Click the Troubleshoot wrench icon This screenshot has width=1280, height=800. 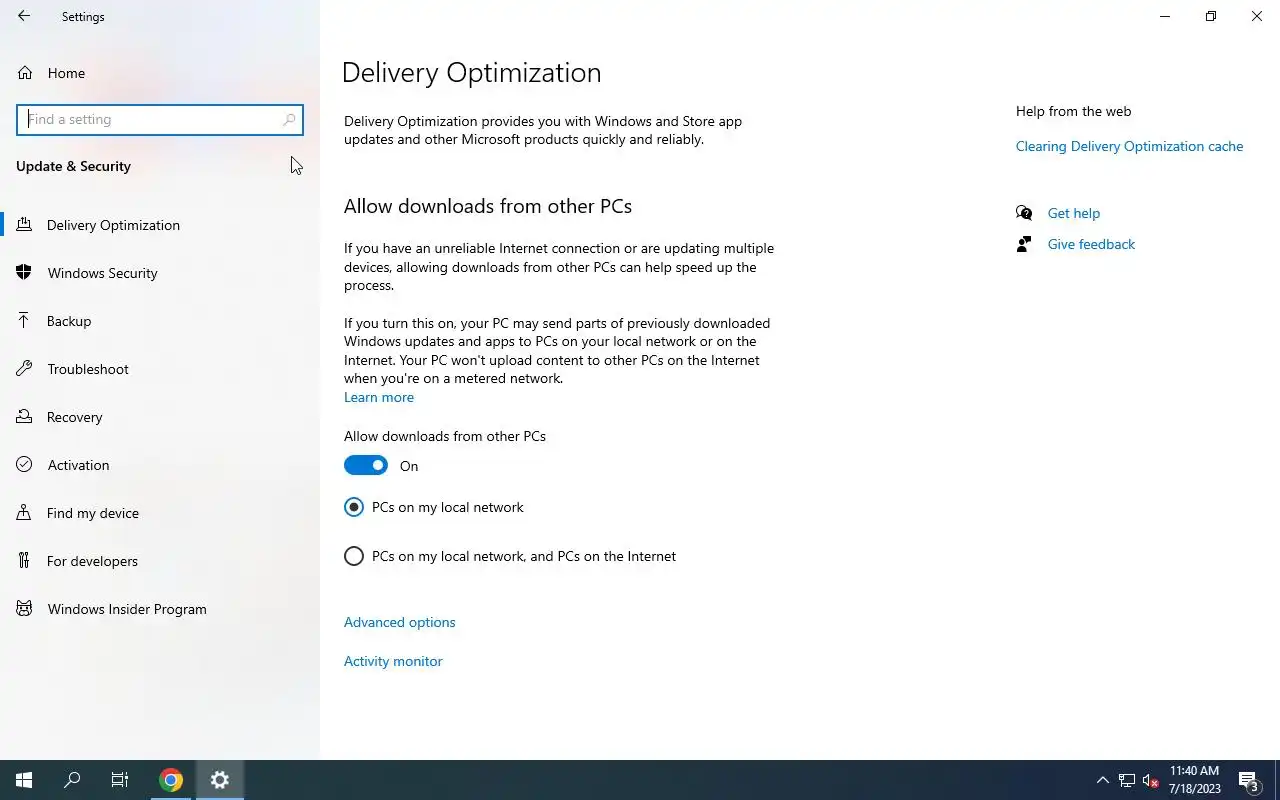[25, 369]
